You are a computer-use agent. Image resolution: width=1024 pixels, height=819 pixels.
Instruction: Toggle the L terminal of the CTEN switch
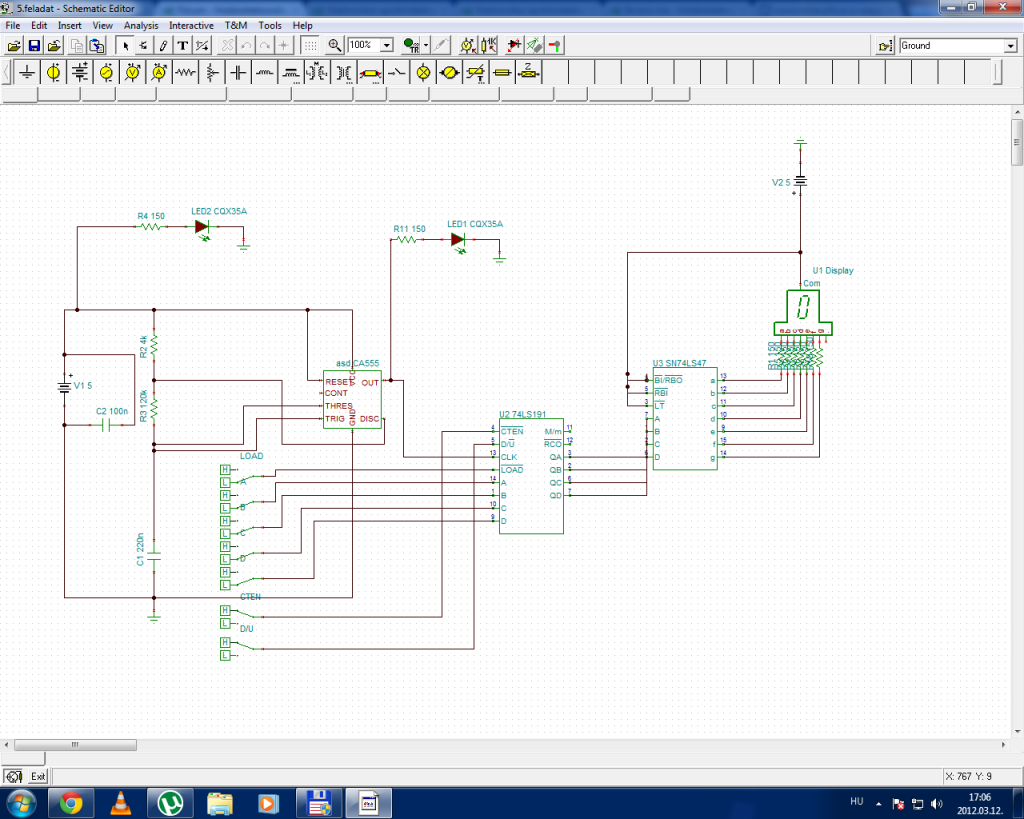(225, 623)
